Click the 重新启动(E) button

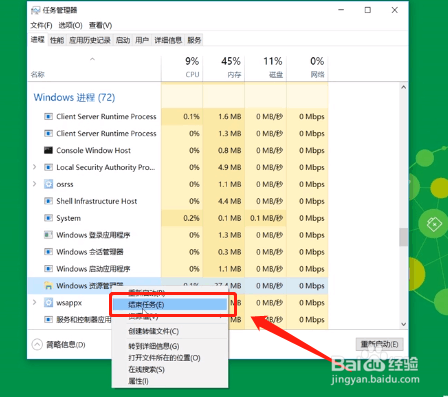(379, 344)
